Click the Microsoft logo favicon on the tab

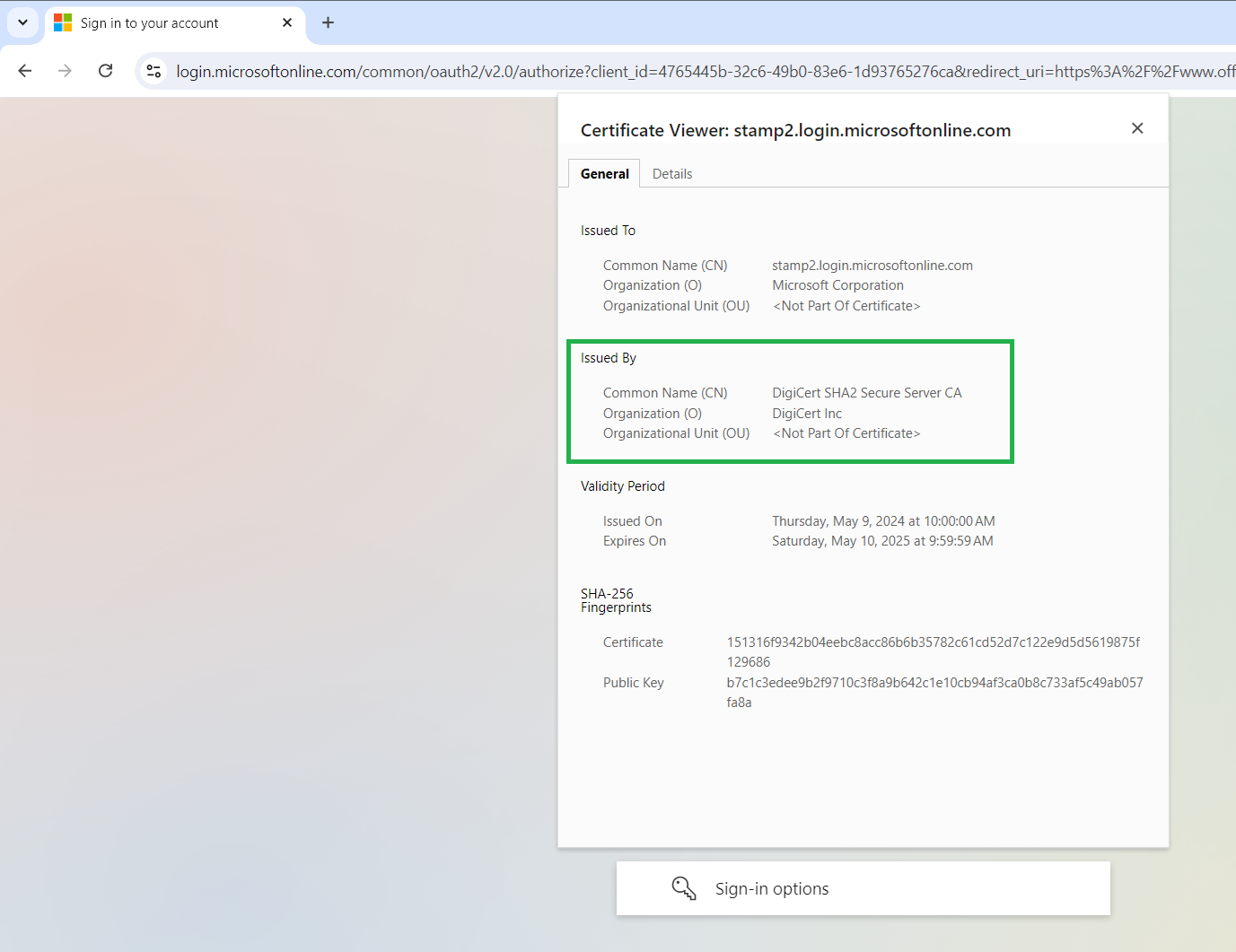click(63, 22)
